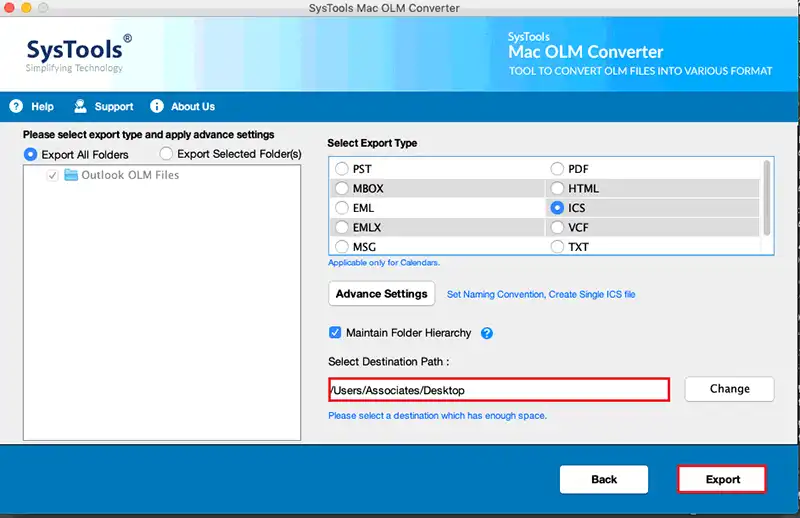Click the destination path input field
Screen dimensions: 800x518
(x=499, y=390)
